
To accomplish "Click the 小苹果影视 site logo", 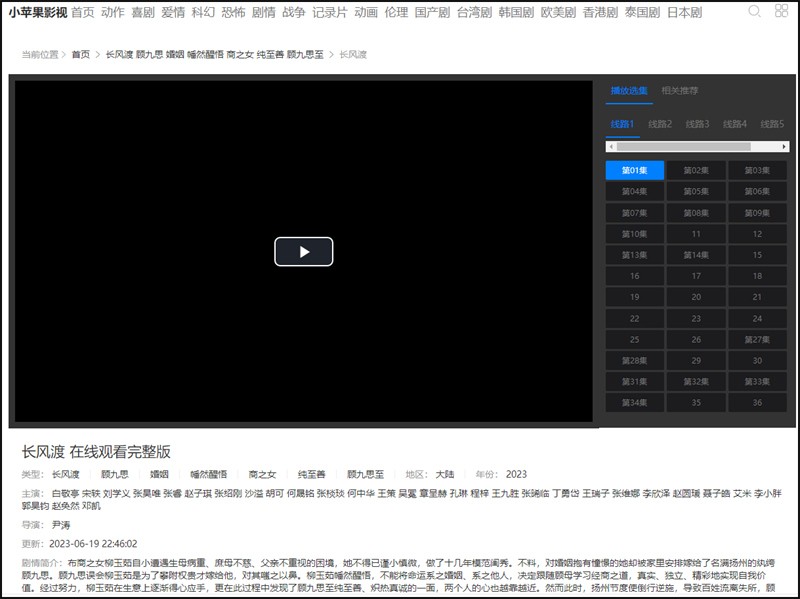I will pos(38,13).
